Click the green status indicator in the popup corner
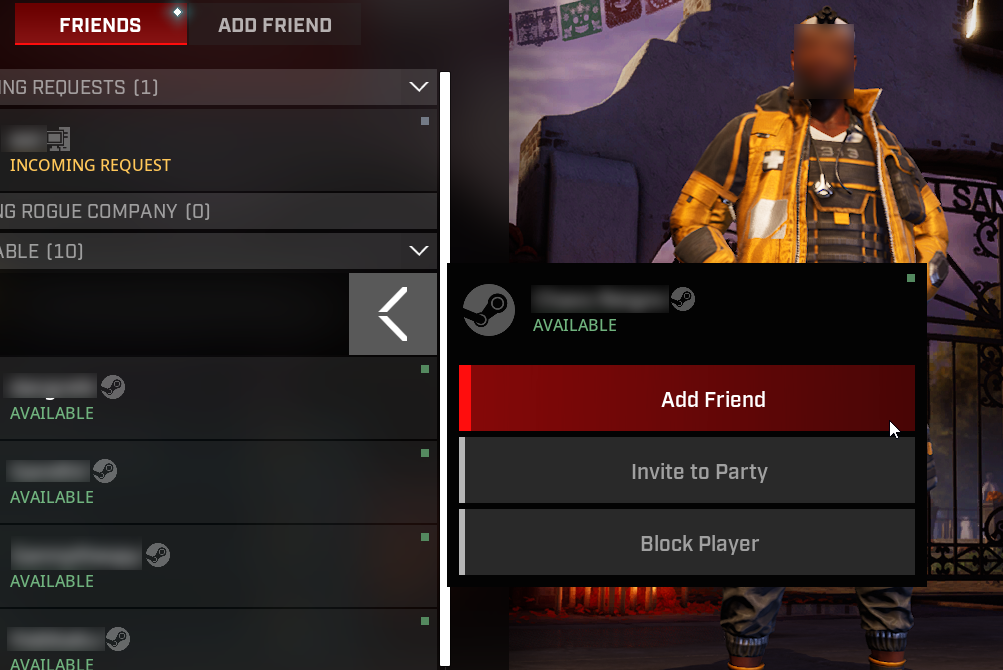The width and height of the screenshot is (1003, 670). tap(911, 278)
